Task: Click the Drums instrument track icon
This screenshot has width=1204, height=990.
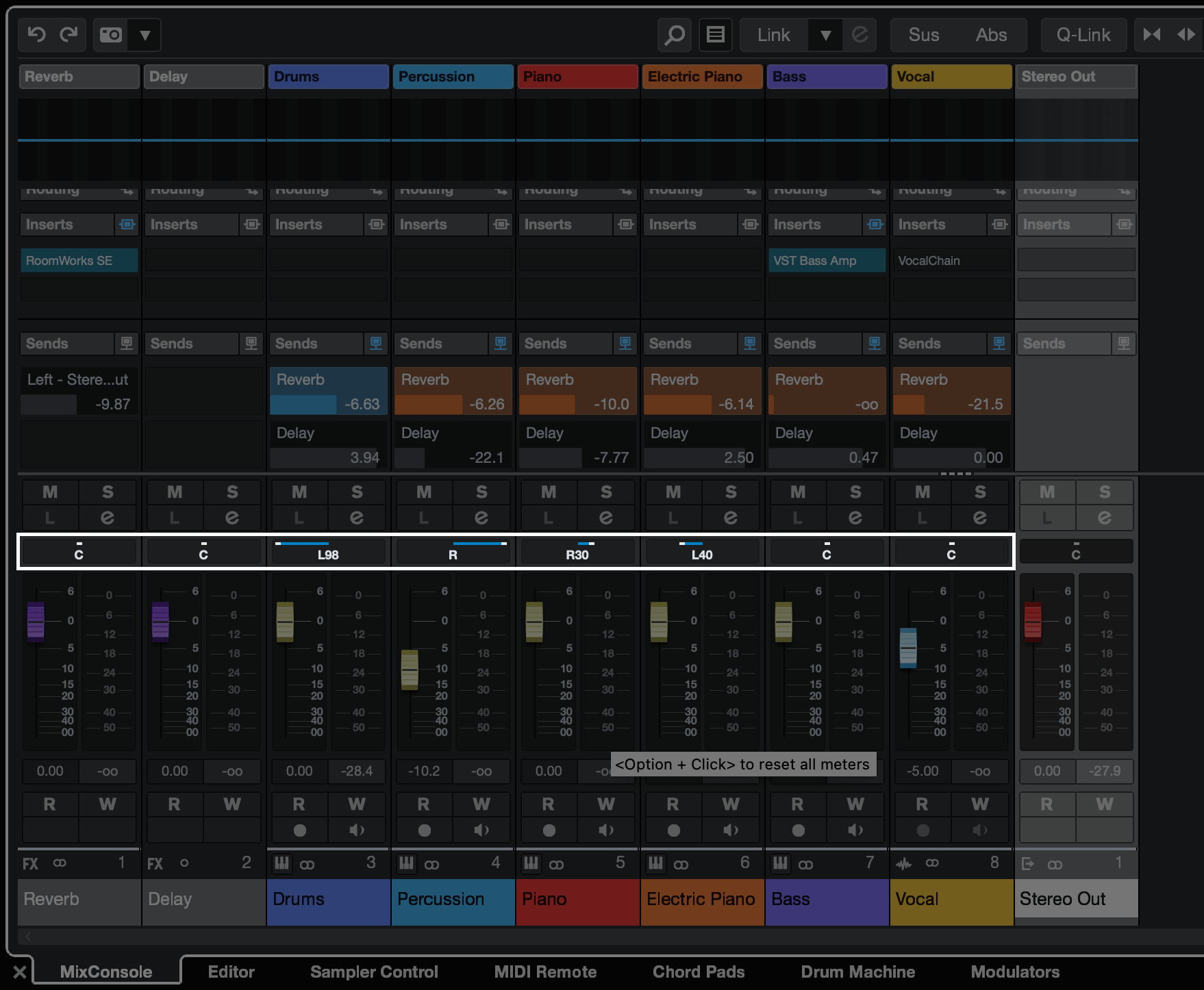Action: 281,863
